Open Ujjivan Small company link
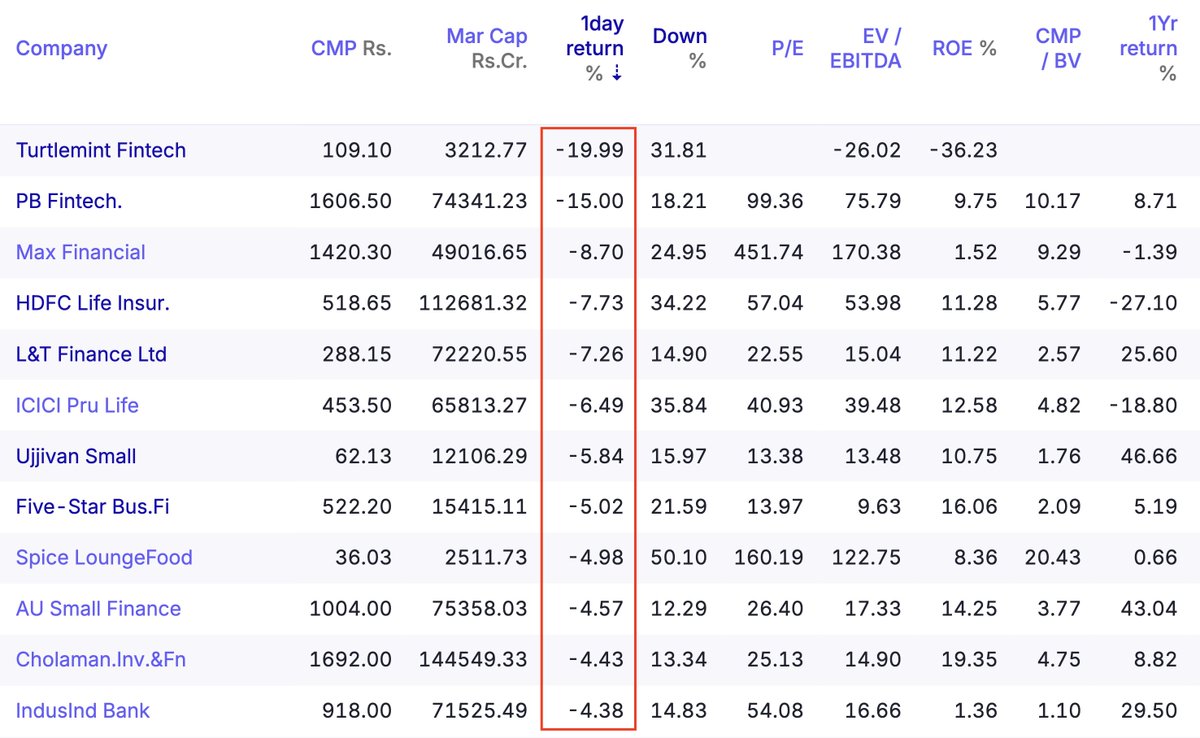Image resolution: width=1200 pixels, height=738 pixels. 76,456
